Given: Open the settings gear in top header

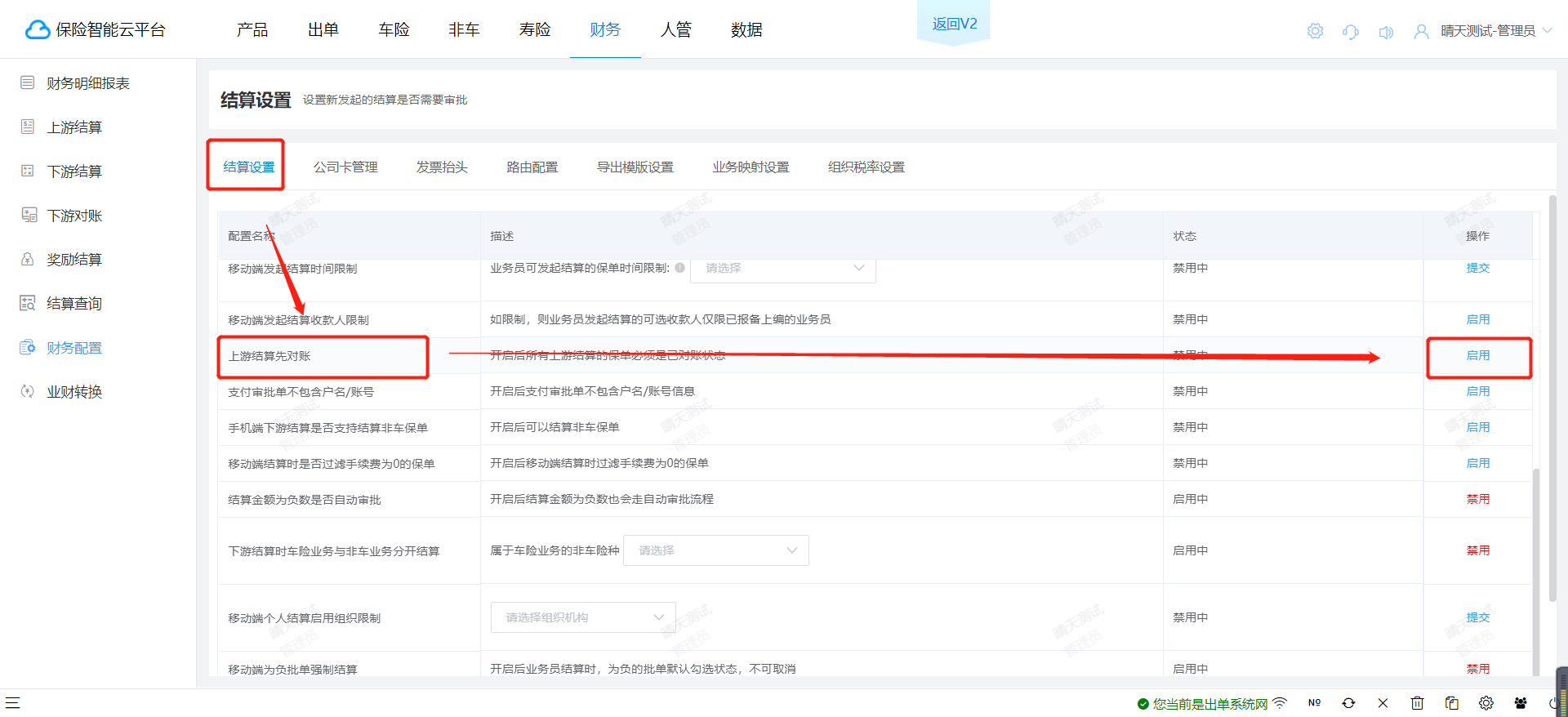Looking at the screenshot, I should click(x=1315, y=31).
